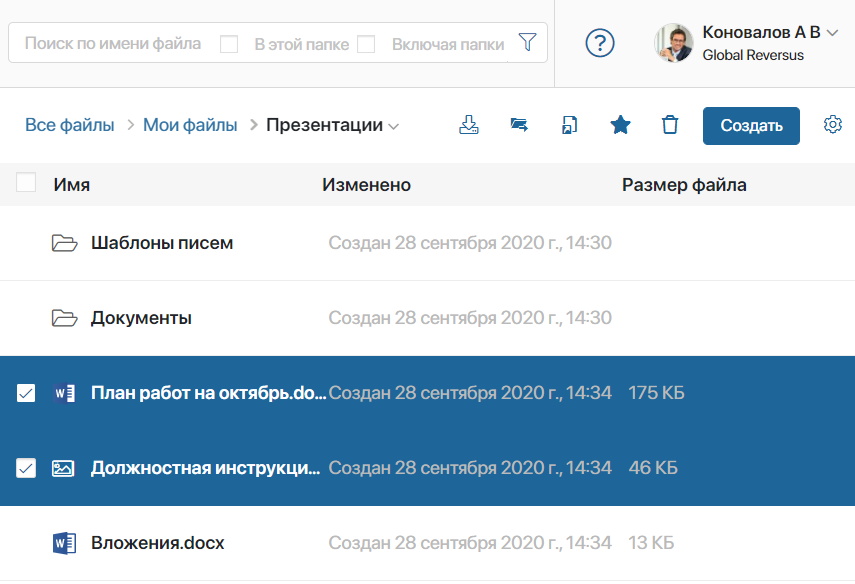Open the Шаблоны писем folder

coord(162,243)
